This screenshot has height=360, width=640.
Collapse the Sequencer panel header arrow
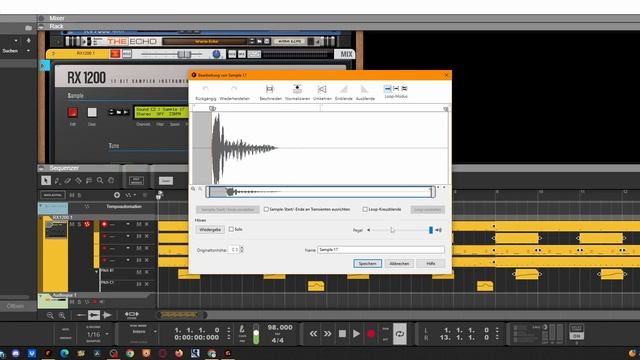41,168
